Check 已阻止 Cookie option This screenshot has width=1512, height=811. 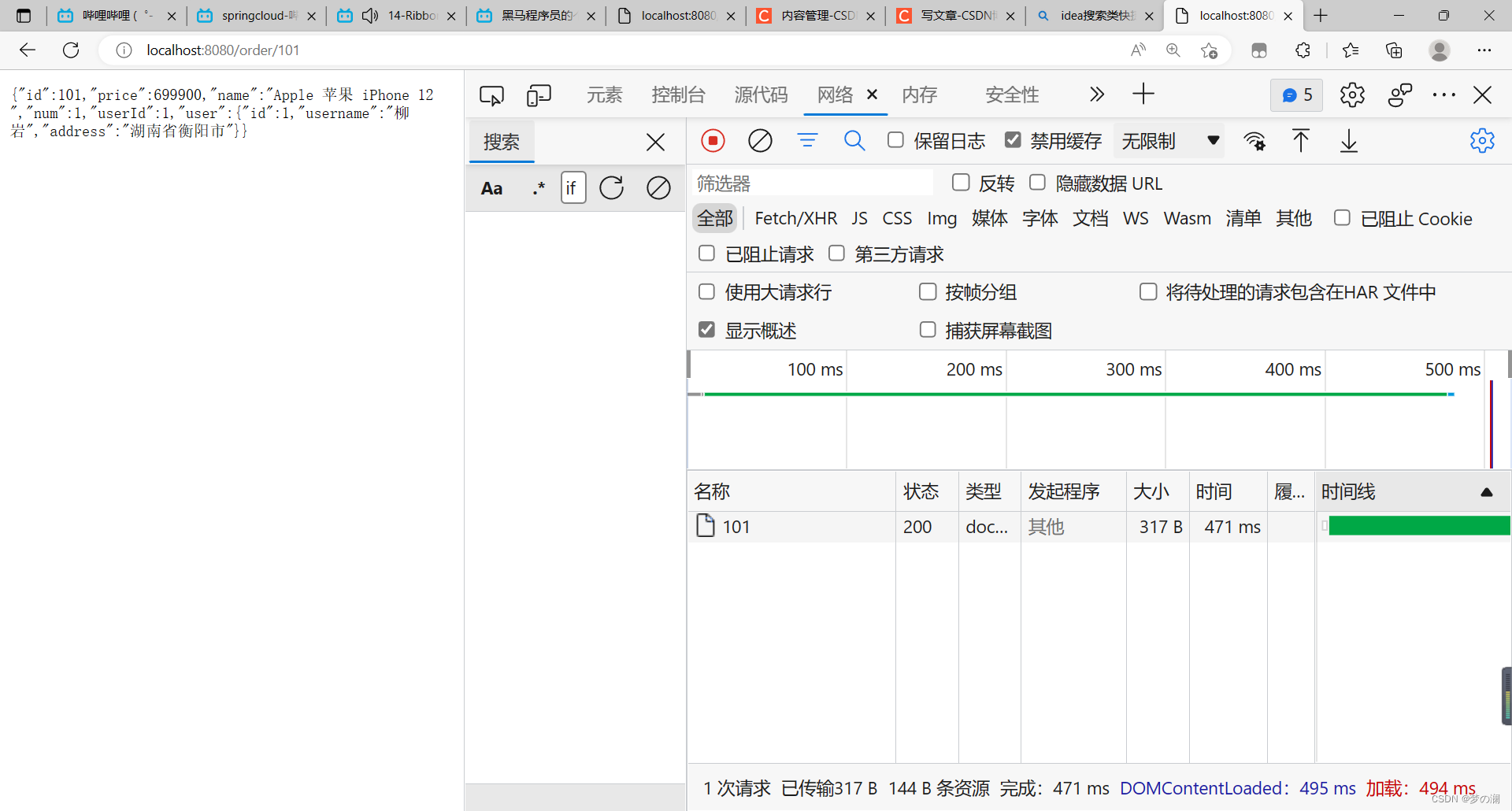(x=1343, y=218)
